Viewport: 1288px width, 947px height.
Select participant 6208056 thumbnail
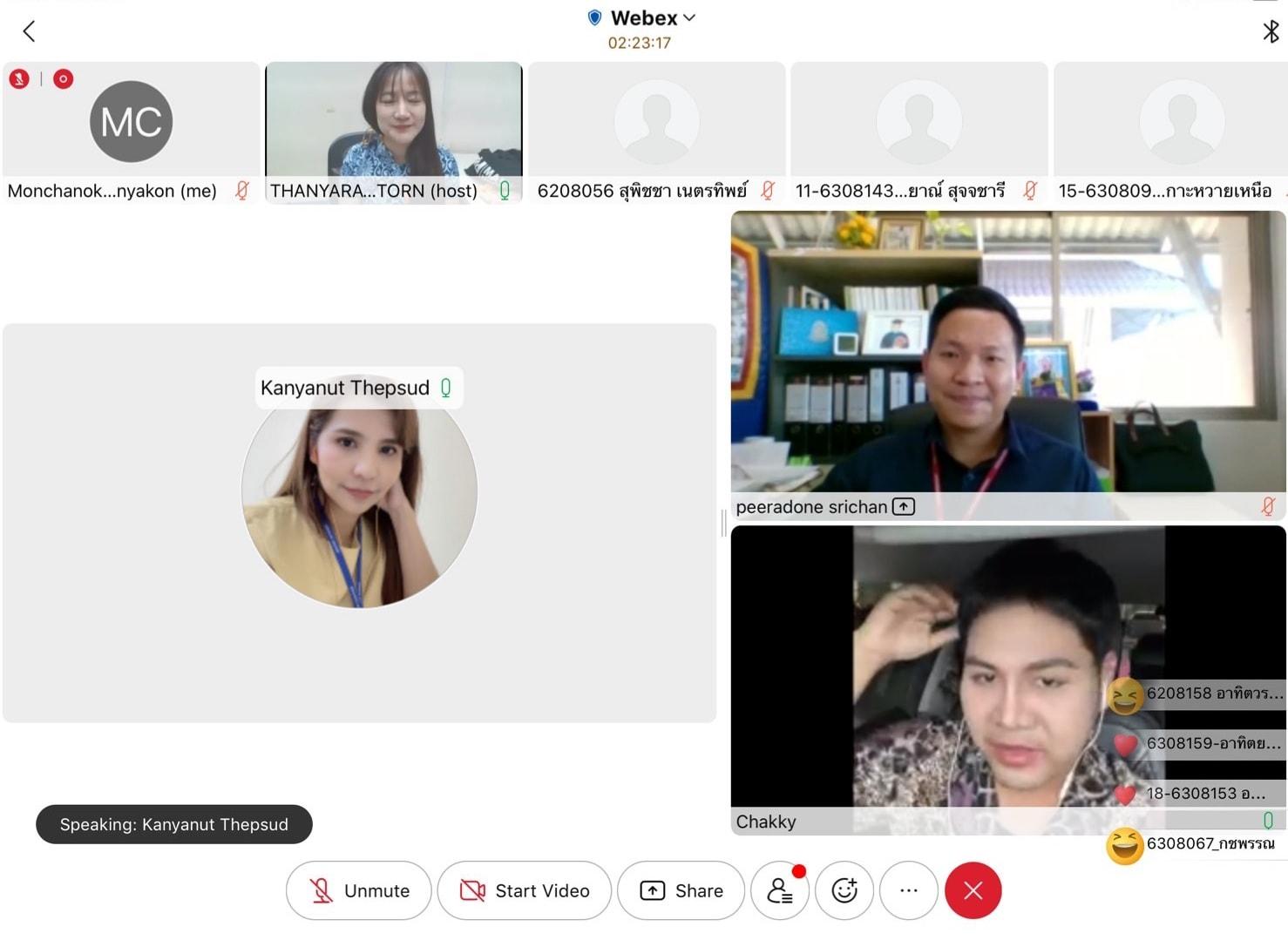pyautogui.click(x=657, y=132)
